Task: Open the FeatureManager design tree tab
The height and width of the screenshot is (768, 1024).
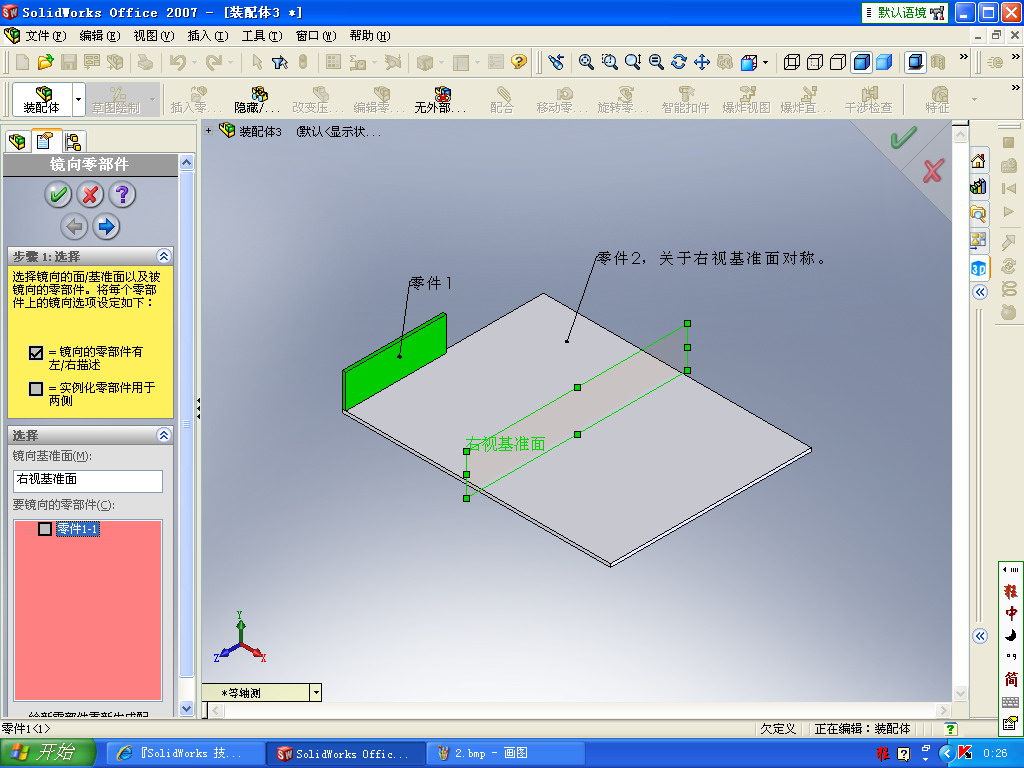Action: coord(17,141)
